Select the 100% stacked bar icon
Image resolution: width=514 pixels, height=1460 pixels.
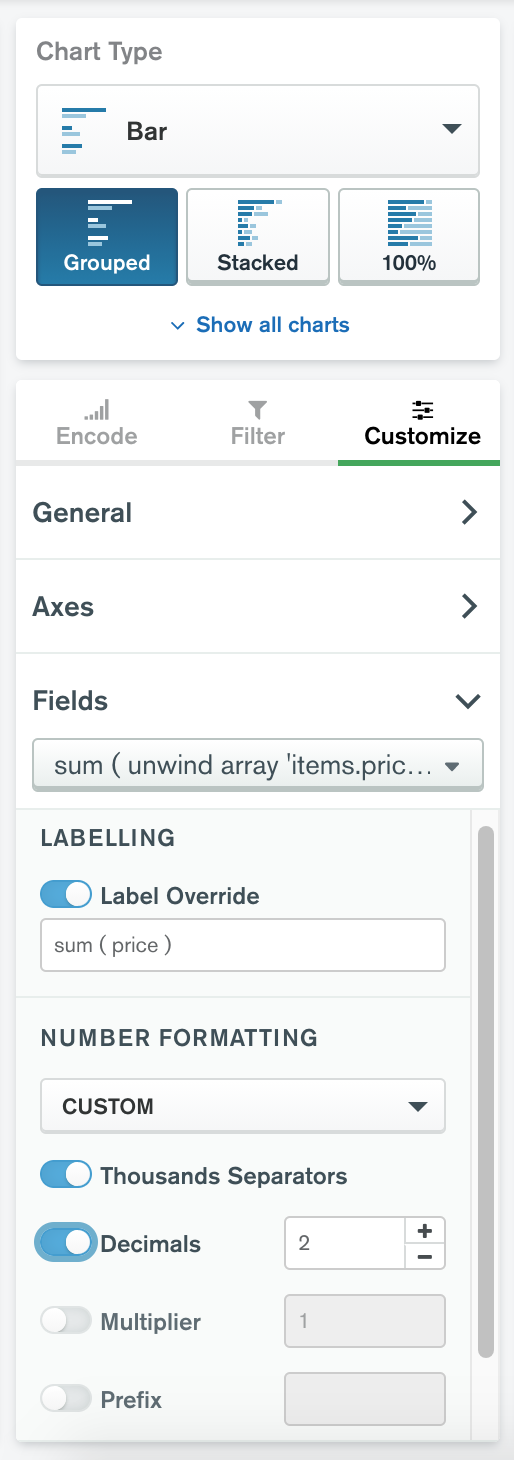tap(410, 221)
